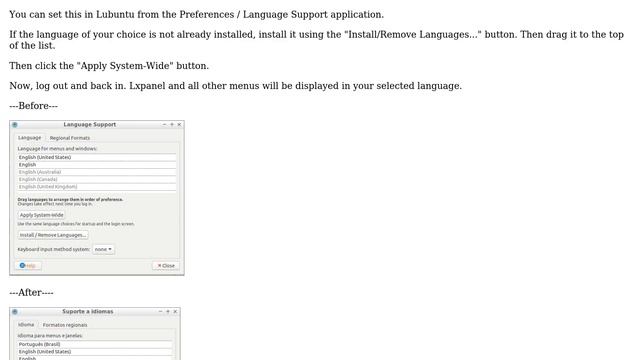Click the Close button at dialog bottom
This screenshot has height=360, width=640.
[166, 266]
